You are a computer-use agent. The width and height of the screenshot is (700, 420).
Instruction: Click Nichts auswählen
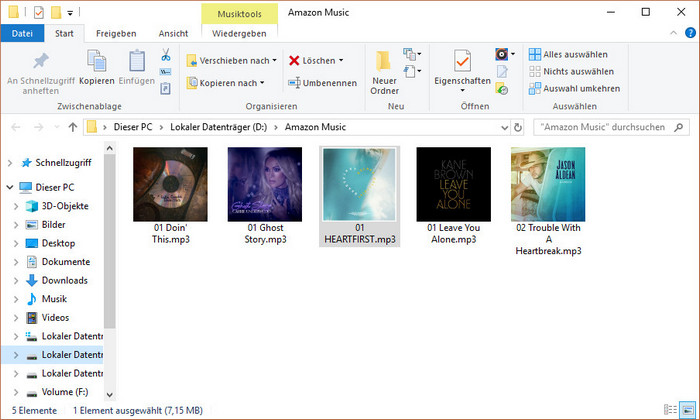tap(571, 71)
